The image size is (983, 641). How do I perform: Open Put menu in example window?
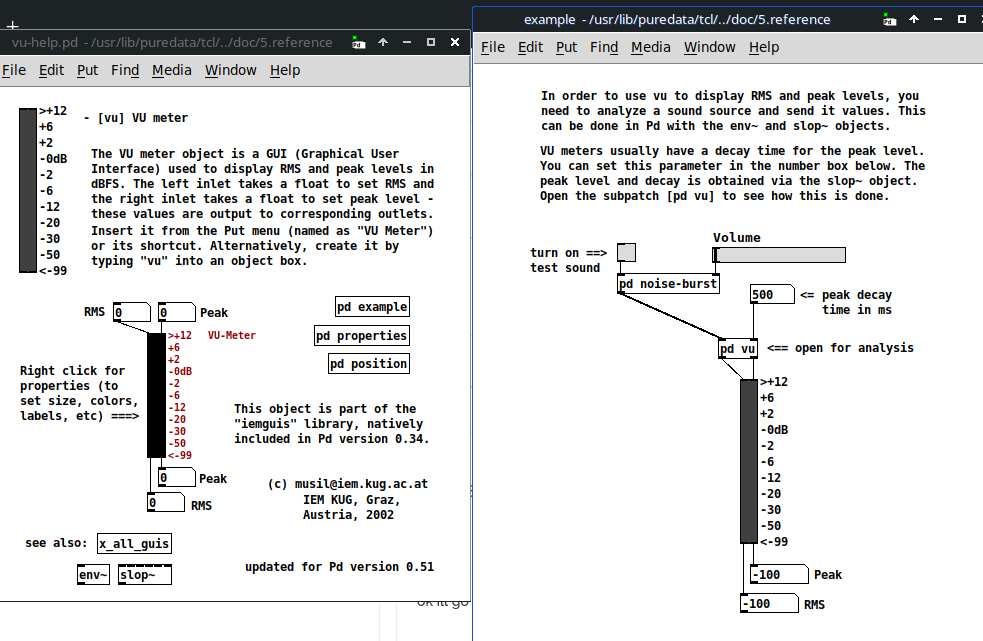567,47
